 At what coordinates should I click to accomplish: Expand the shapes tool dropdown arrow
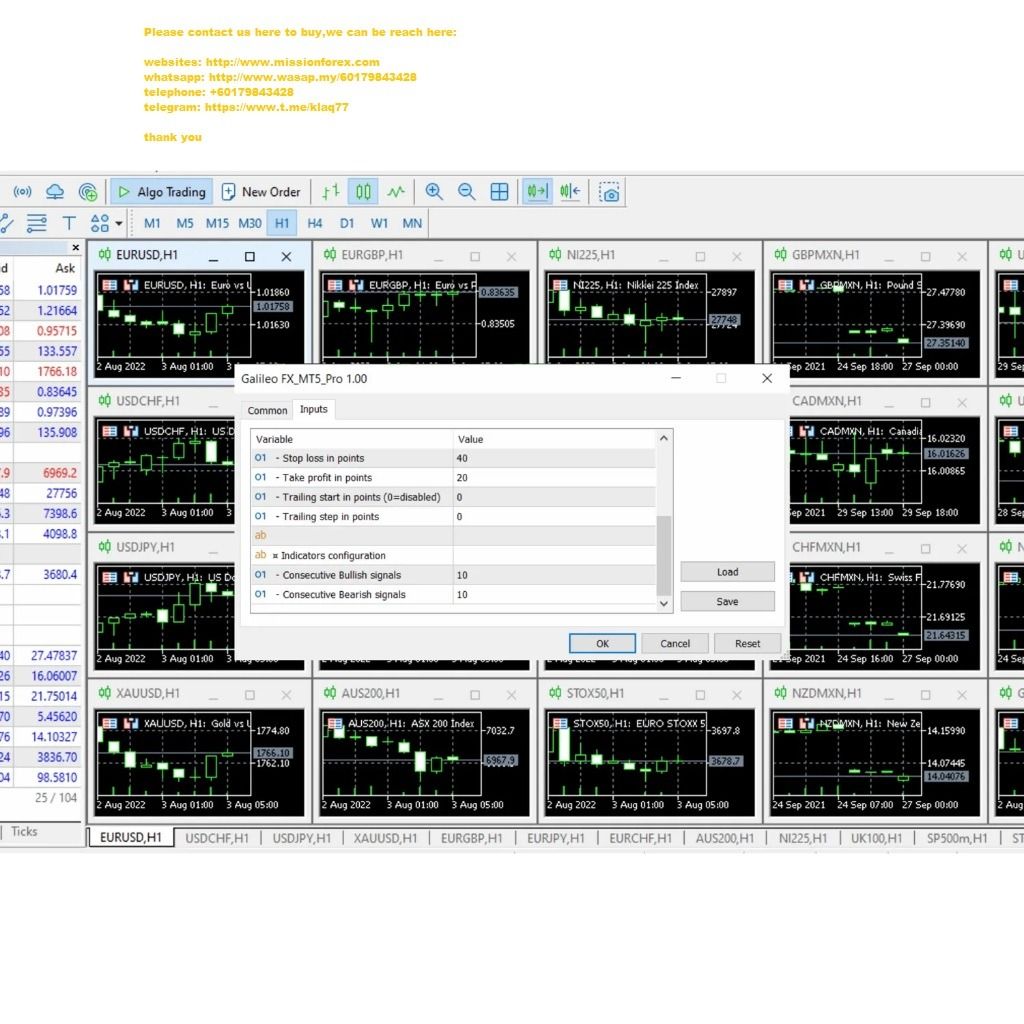coord(119,223)
